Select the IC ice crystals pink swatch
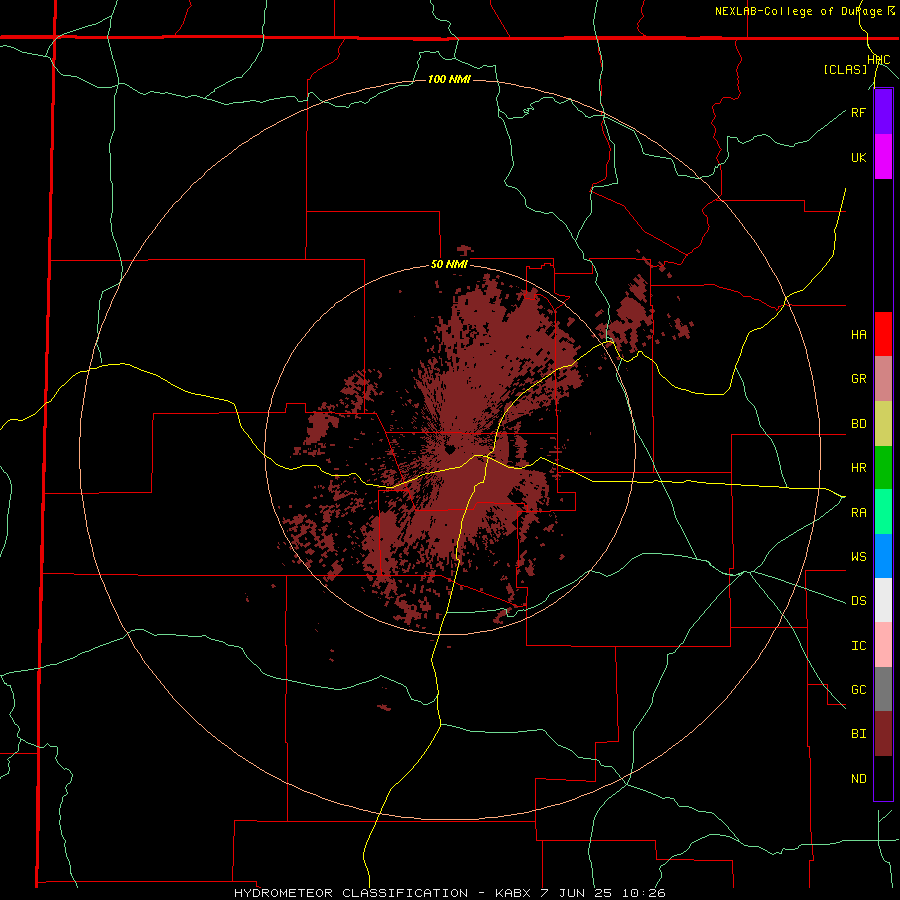The width and height of the screenshot is (900, 900). 883,645
